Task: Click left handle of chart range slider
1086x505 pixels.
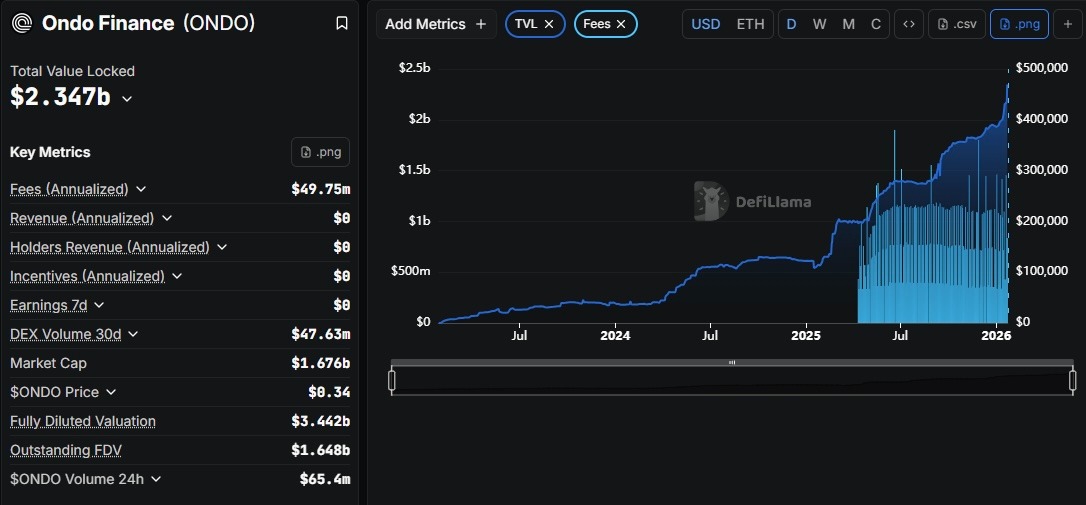Action: tap(392, 380)
